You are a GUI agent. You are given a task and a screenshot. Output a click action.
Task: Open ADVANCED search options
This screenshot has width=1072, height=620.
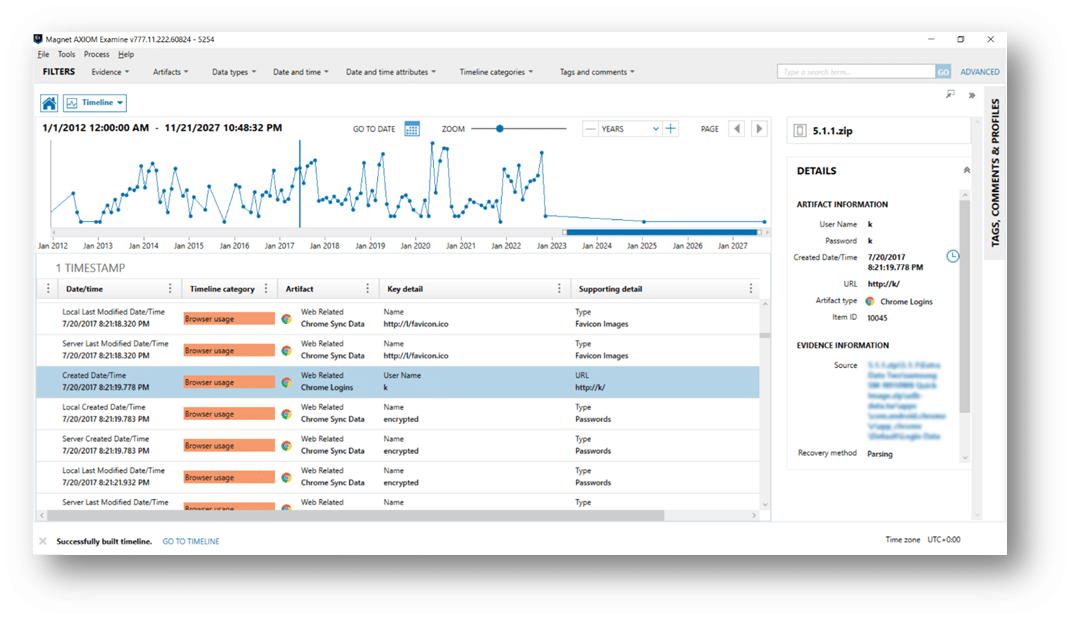click(979, 71)
